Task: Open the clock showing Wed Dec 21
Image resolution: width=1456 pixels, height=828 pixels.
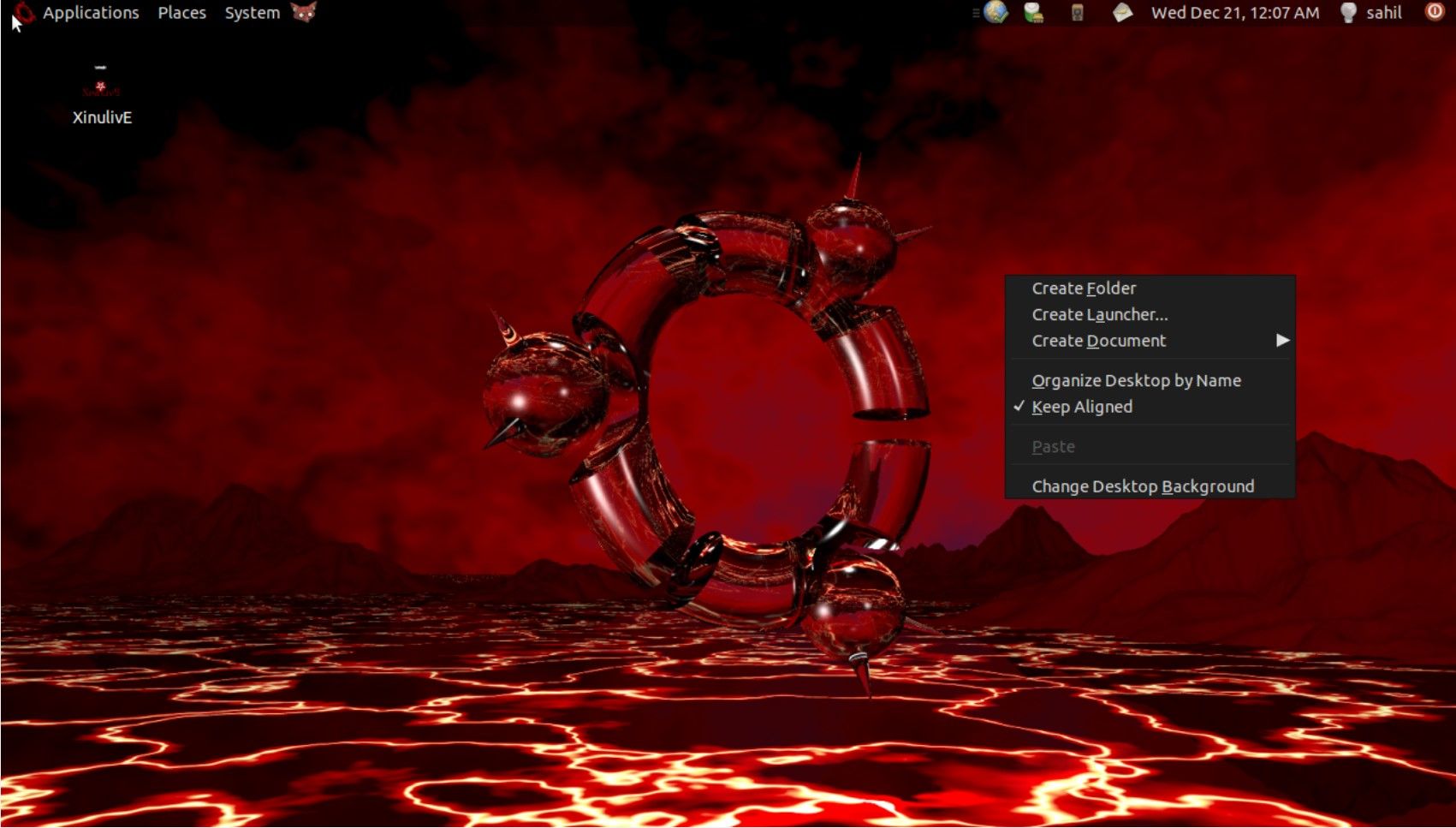Action: (1234, 13)
